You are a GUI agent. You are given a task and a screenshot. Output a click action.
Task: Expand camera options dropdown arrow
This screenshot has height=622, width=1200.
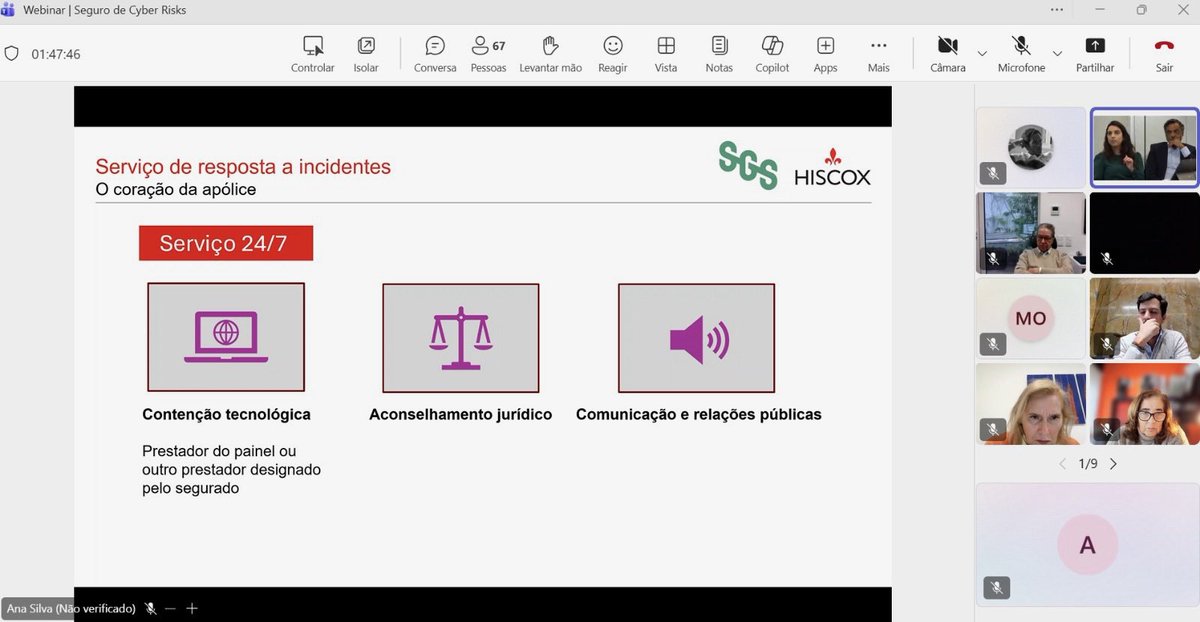[982, 53]
